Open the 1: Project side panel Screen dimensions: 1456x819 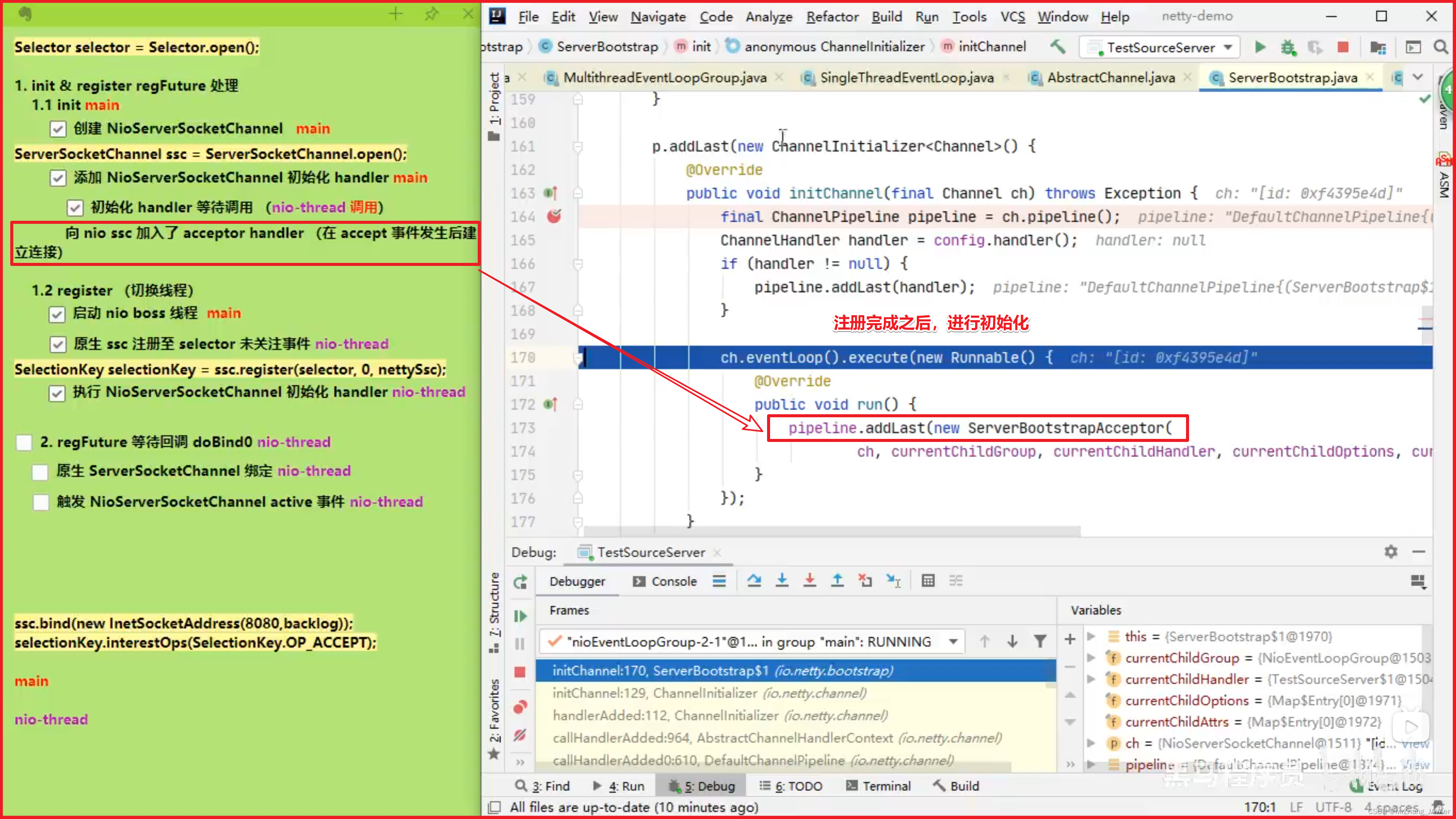[494, 107]
